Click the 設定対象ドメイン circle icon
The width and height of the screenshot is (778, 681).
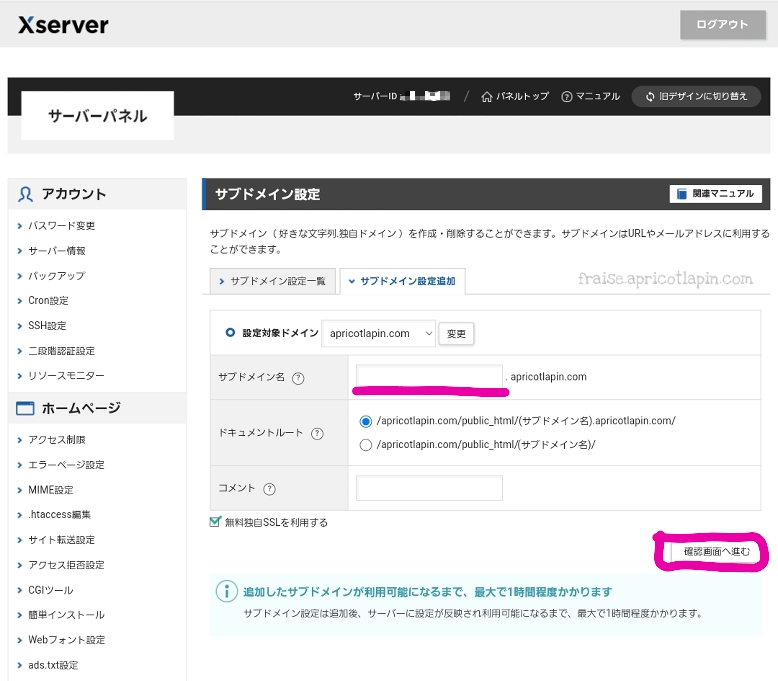click(230, 333)
